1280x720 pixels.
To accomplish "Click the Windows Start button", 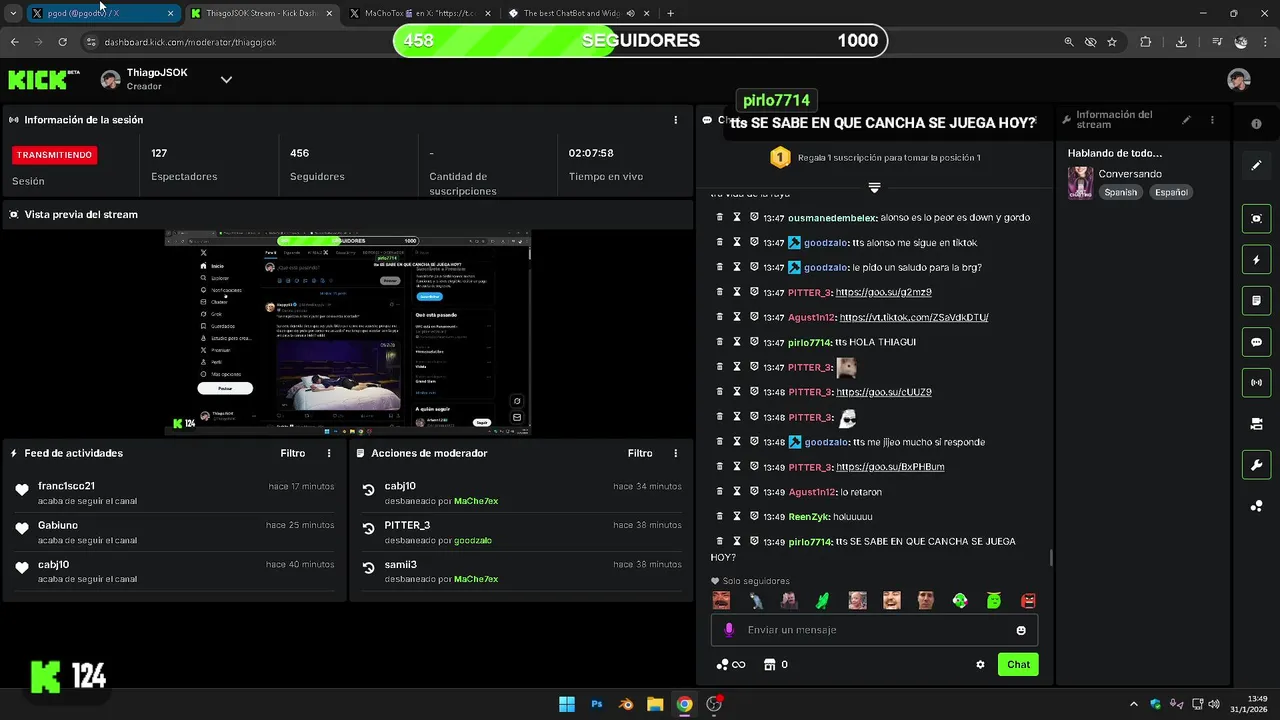I will click(567, 704).
